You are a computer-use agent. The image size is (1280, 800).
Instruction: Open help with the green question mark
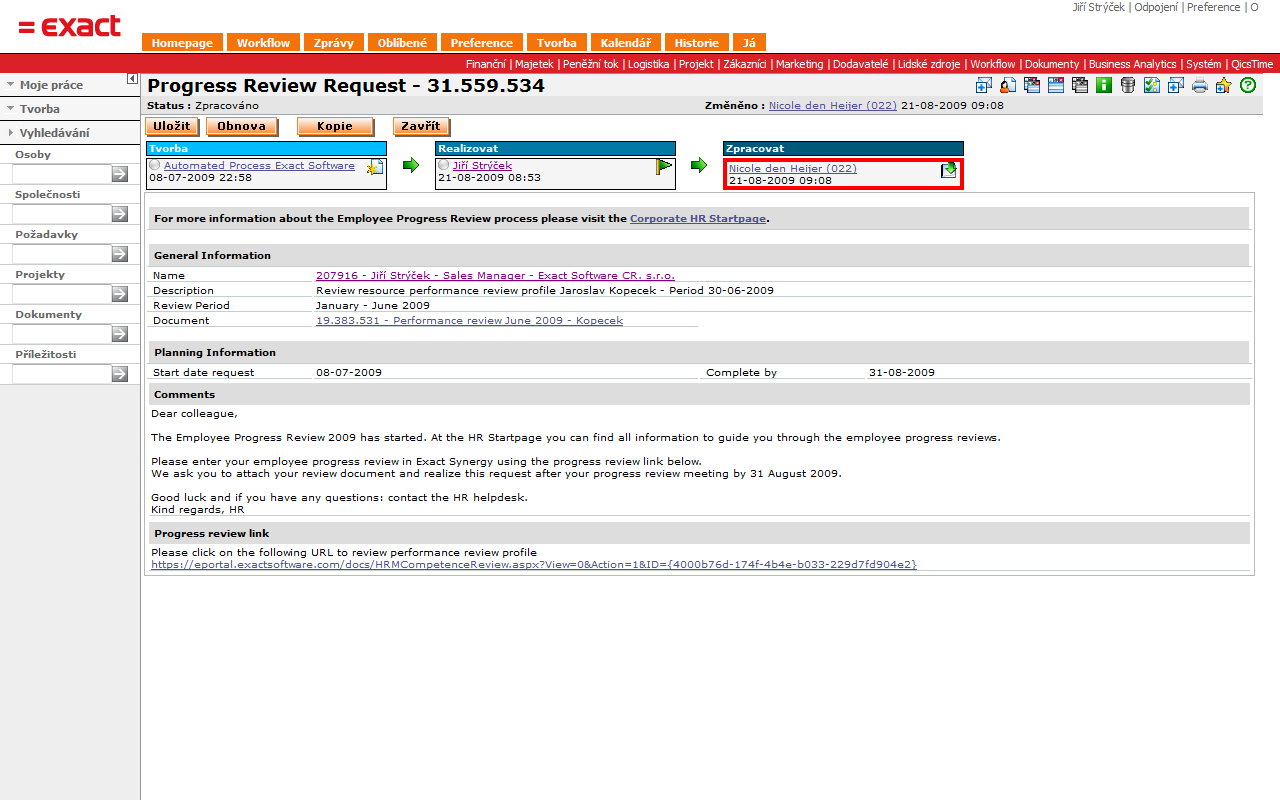tap(1248, 85)
